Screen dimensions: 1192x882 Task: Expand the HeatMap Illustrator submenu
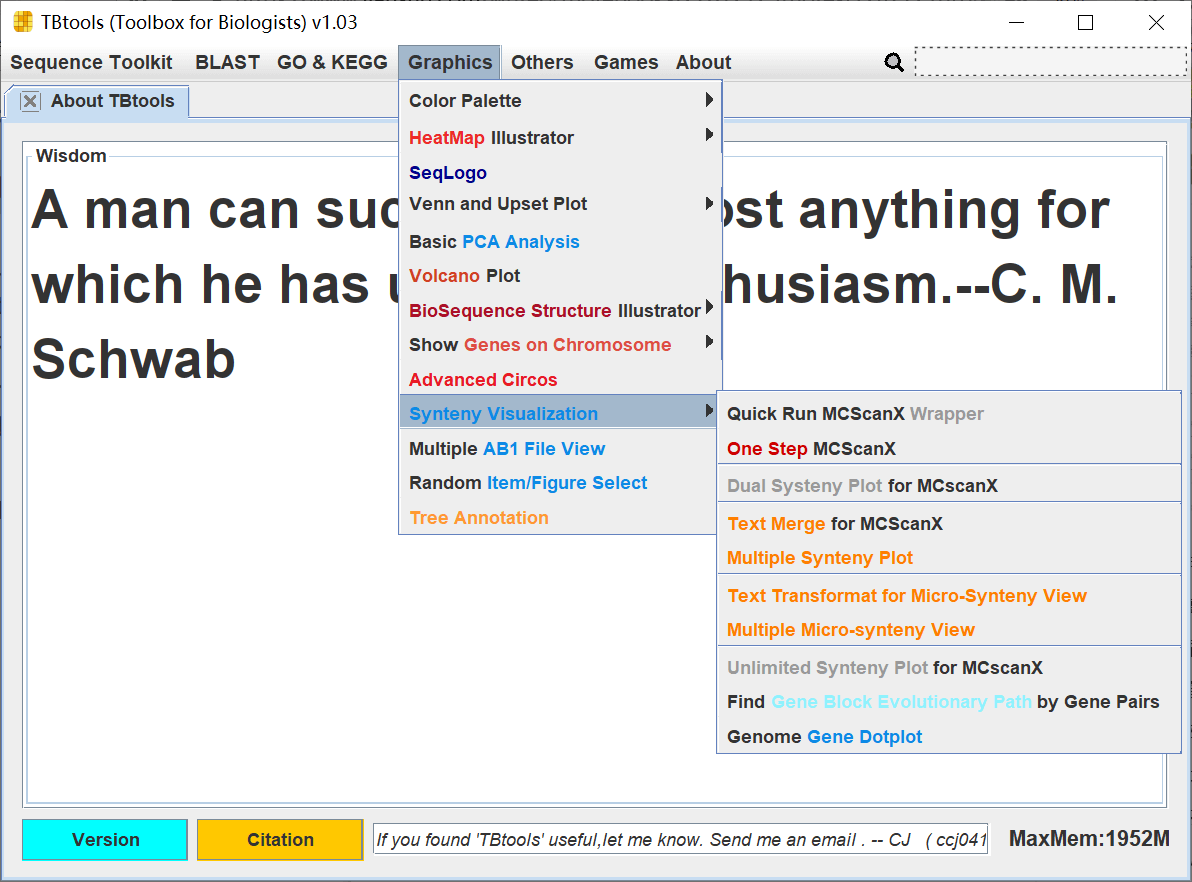click(560, 138)
